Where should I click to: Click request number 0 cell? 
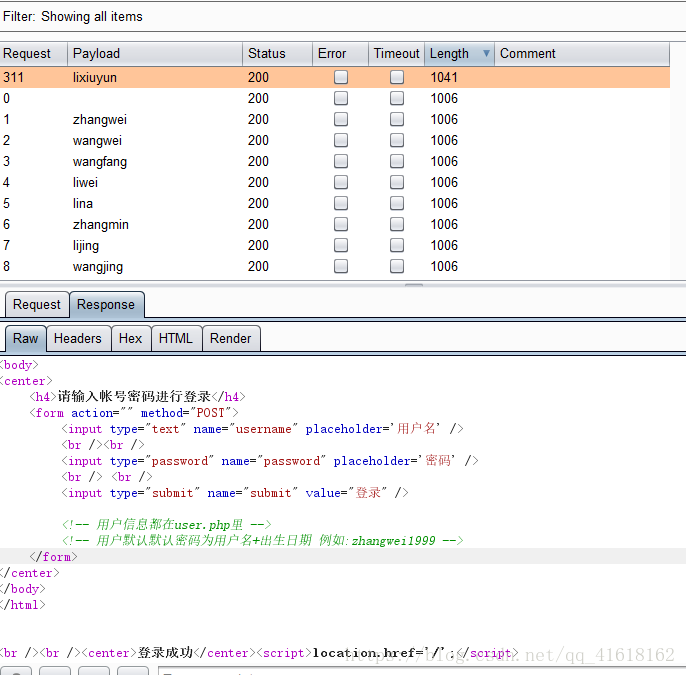click(6, 98)
